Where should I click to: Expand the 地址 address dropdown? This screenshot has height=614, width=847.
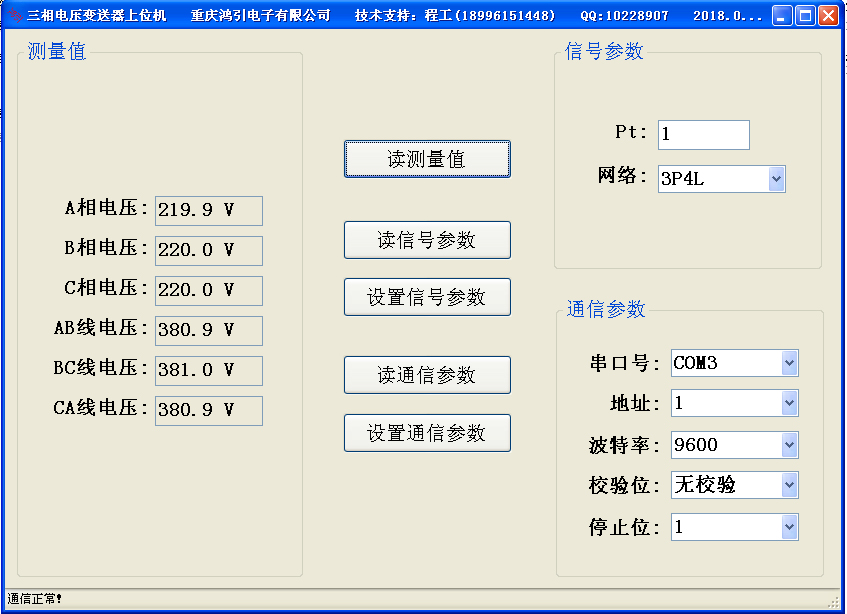point(734,403)
